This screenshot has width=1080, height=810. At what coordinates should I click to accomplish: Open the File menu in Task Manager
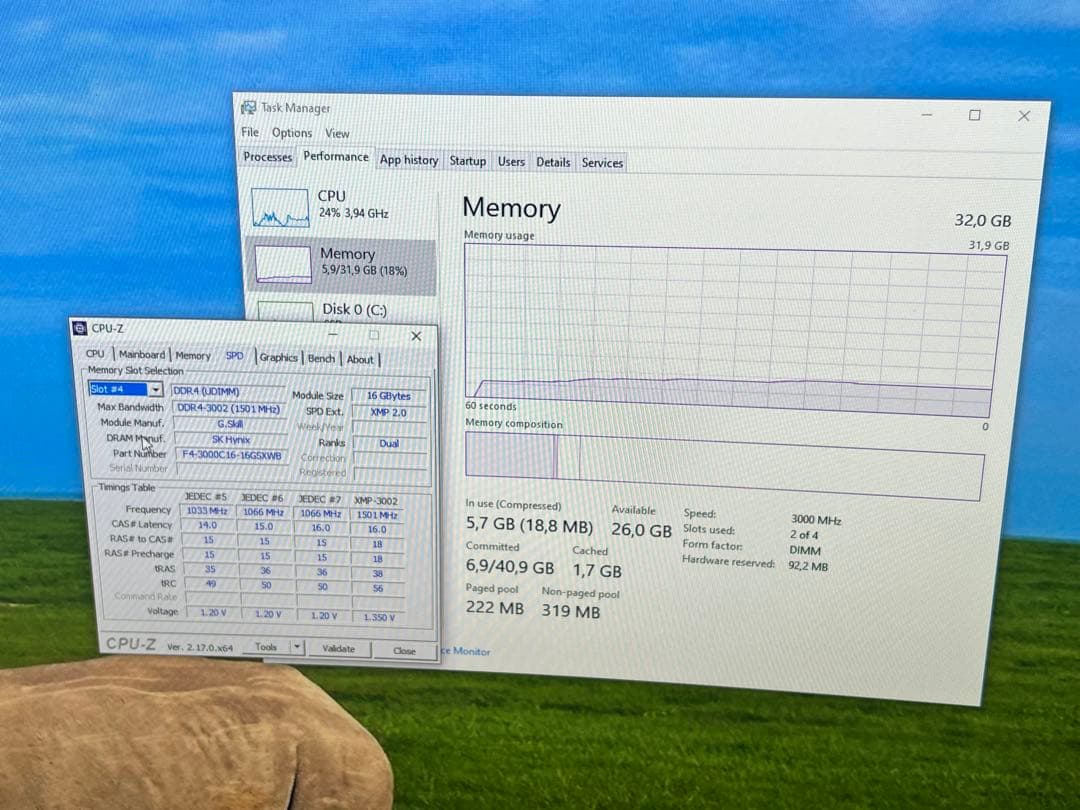[249, 132]
